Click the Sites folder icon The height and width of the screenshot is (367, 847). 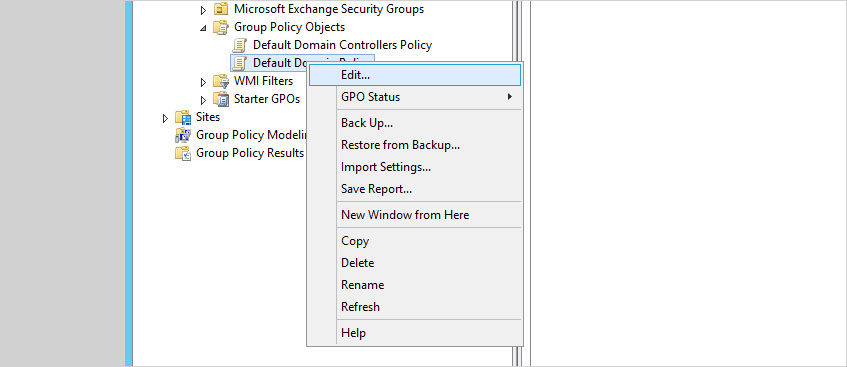point(183,117)
